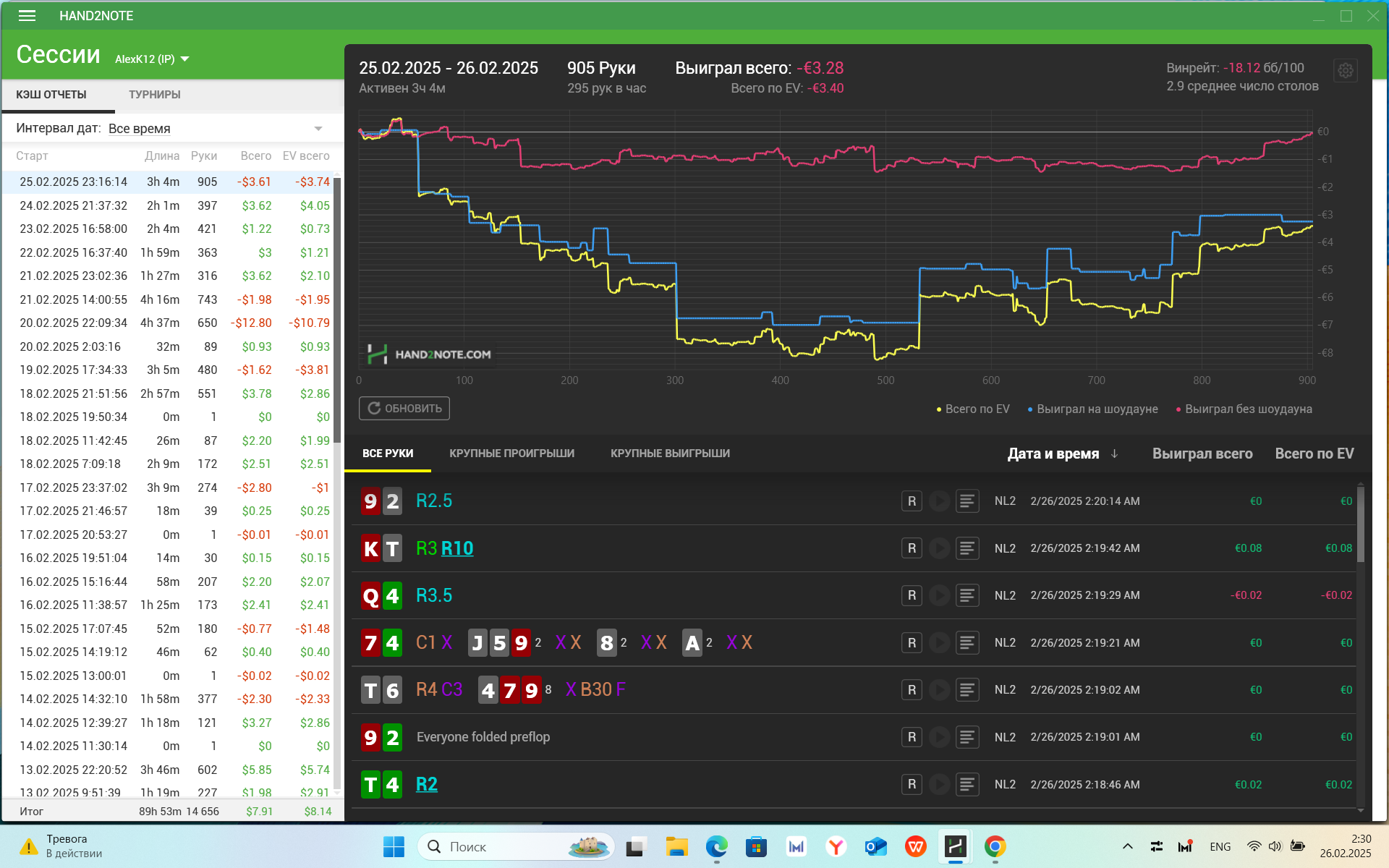Open Тревога alert widget in taskbar
Image resolution: width=1389 pixels, height=868 pixels.
coord(61,846)
